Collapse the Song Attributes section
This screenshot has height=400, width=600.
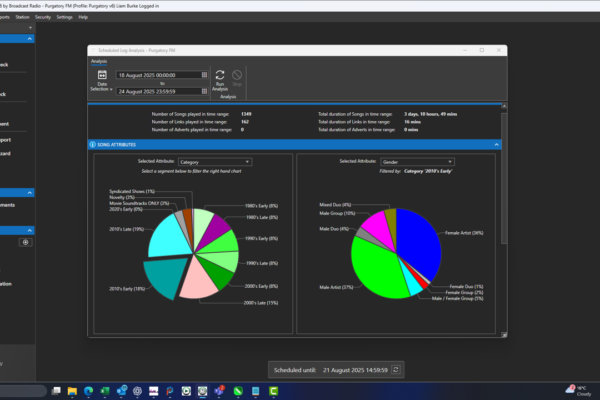click(496, 146)
